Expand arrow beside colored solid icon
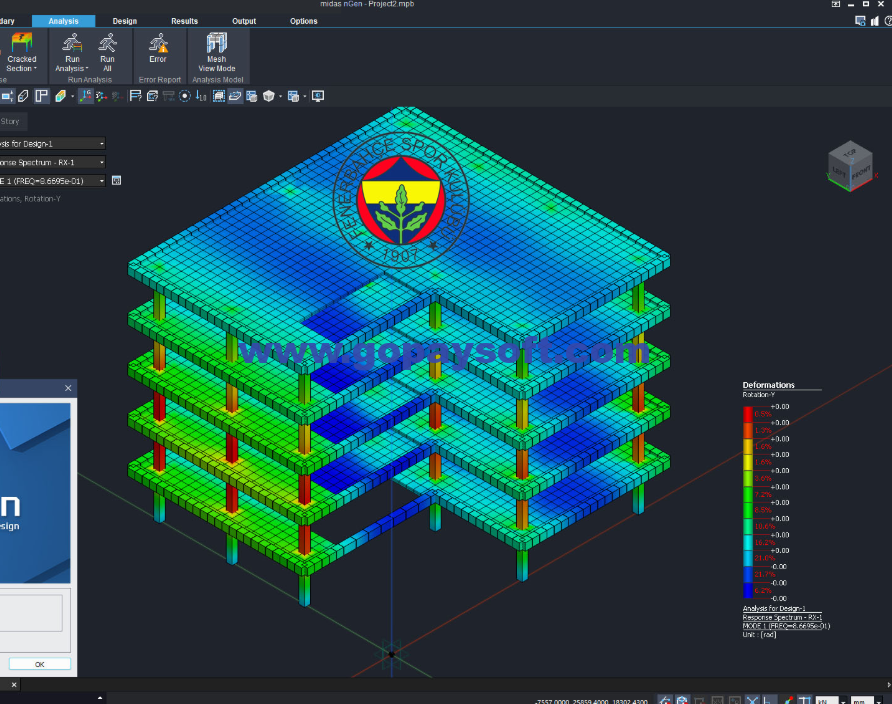 (x=72, y=97)
